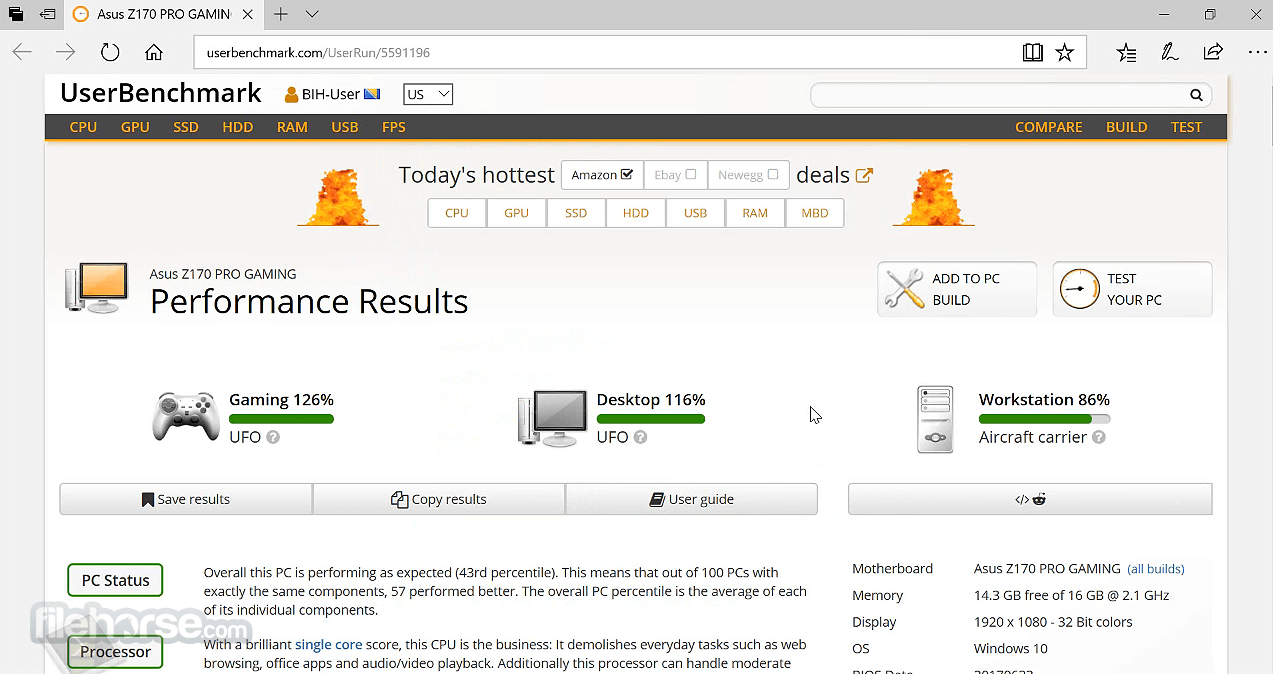Select the Asus Z170 PRO GAMING tab
Viewport: 1273px width, 674px height.
pos(163,14)
